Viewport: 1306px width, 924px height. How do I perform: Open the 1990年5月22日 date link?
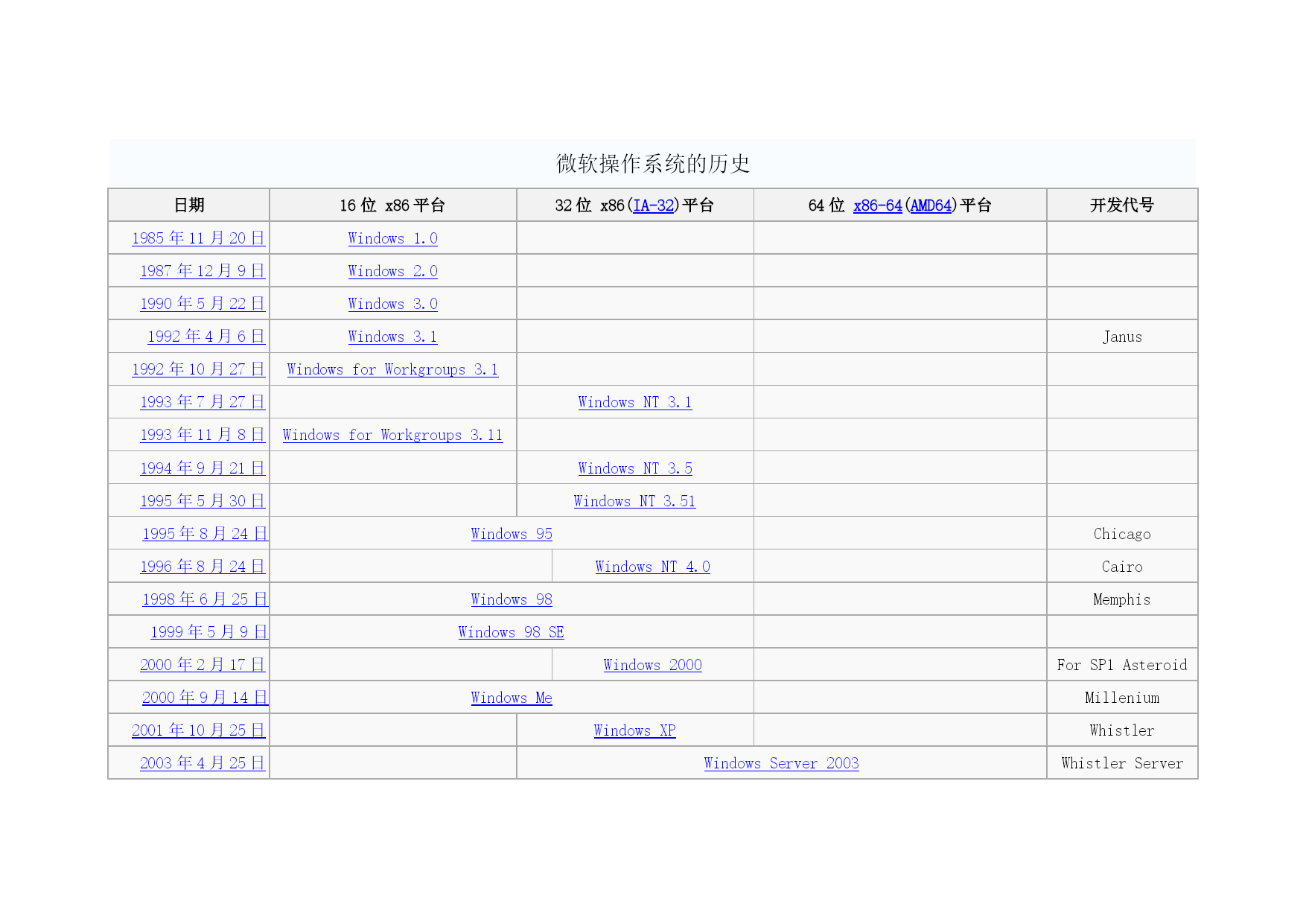pos(203,304)
